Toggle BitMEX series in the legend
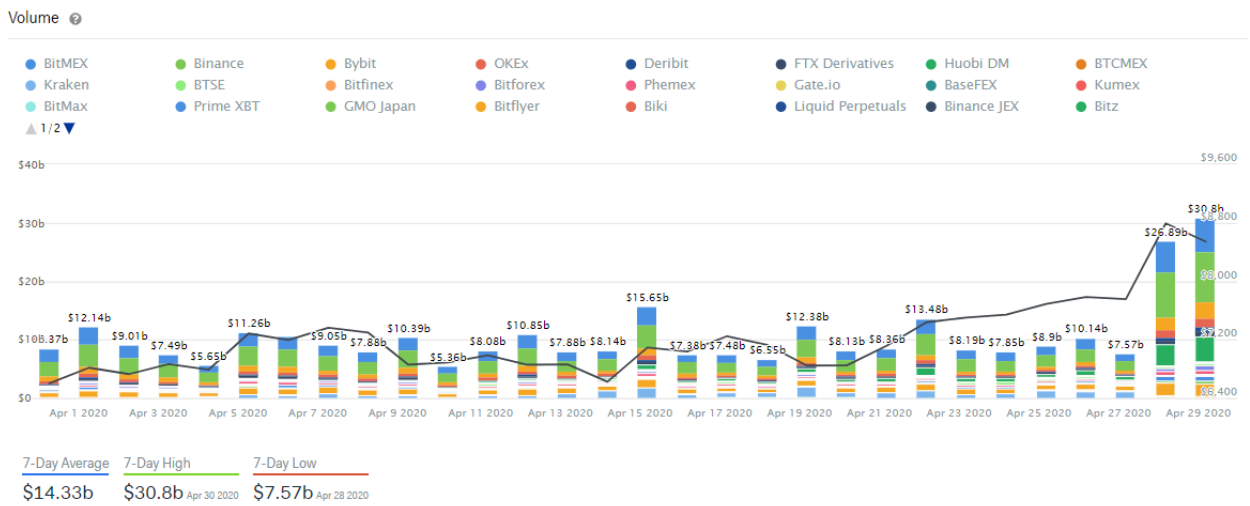This screenshot has height=506, width=1250. click(57, 64)
